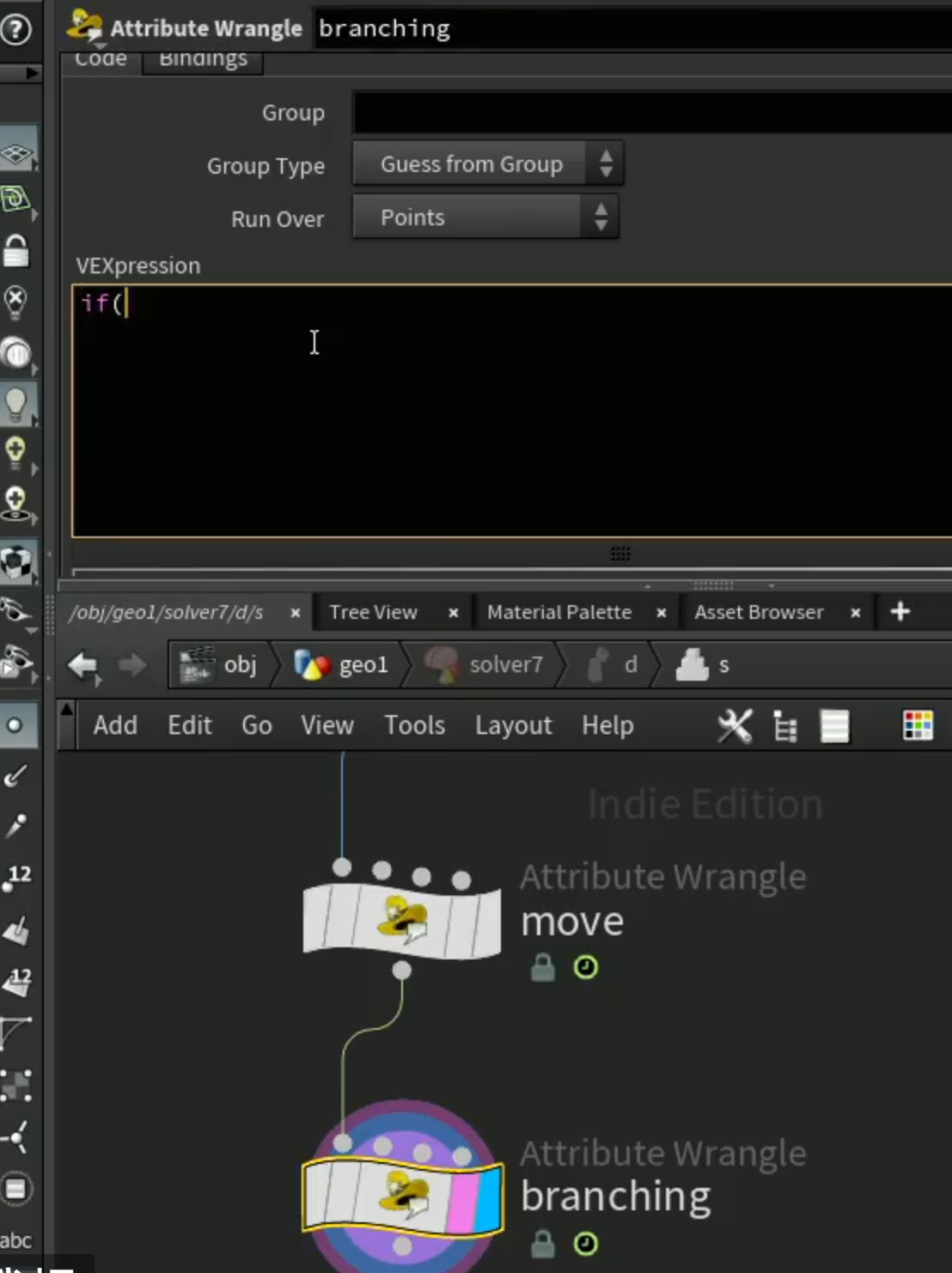Open the color palette grid icon

(x=918, y=725)
